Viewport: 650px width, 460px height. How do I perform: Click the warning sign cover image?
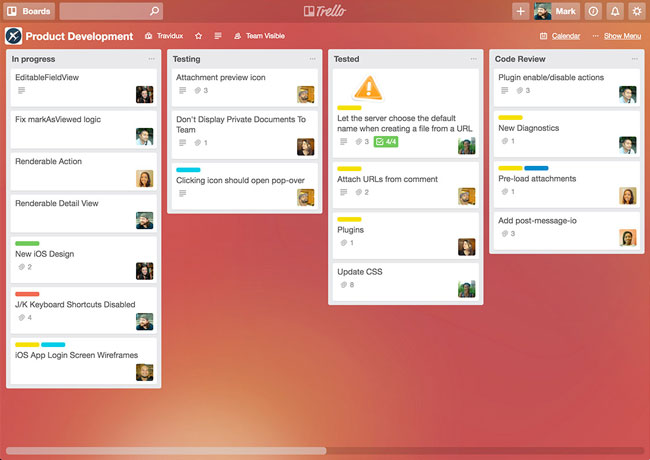tap(368, 88)
